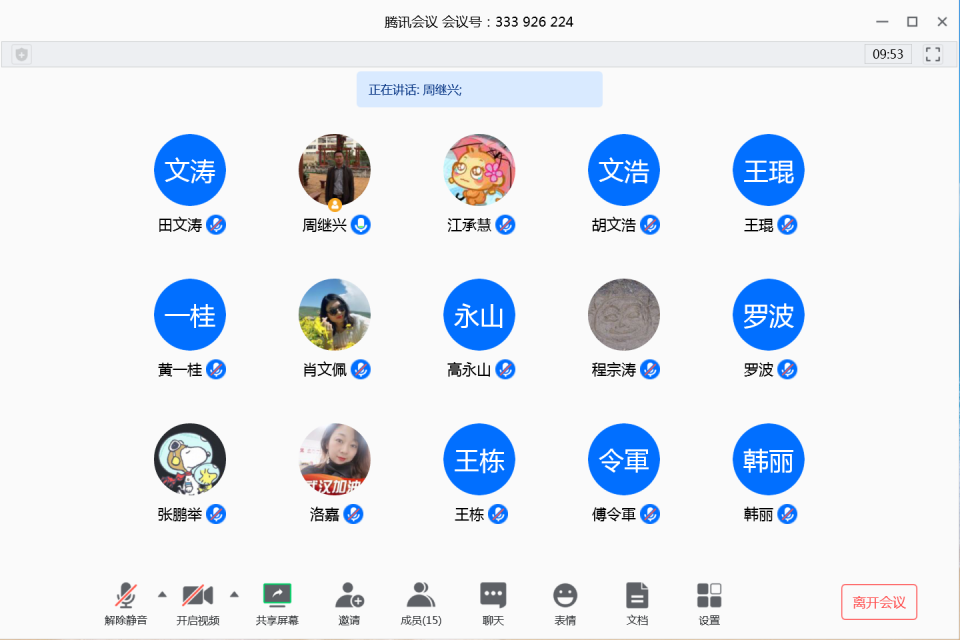
Task: Select 肖文佩's avatar thumbnail
Action: pos(334,314)
